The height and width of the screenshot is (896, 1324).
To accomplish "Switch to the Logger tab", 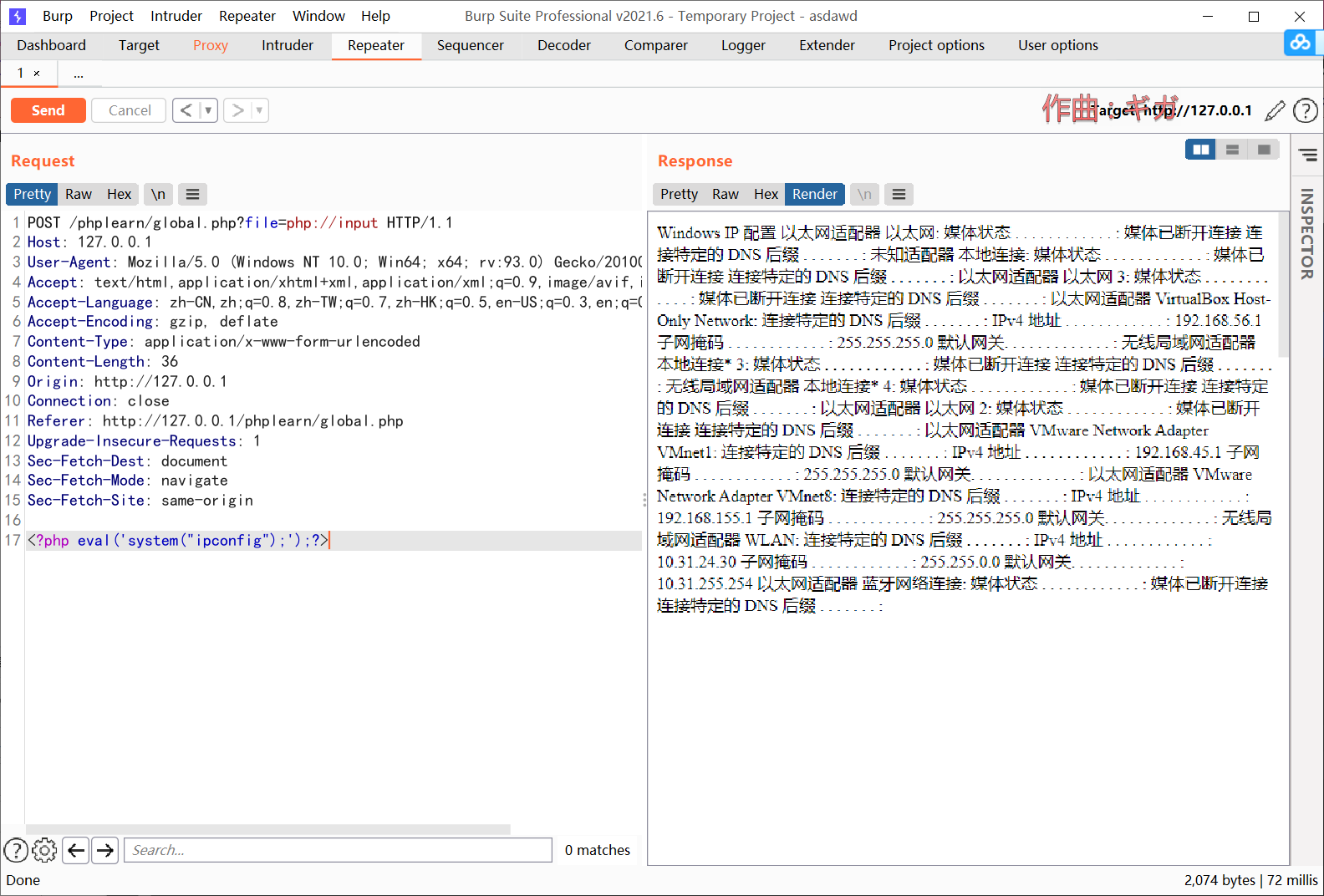I will click(743, 45).
